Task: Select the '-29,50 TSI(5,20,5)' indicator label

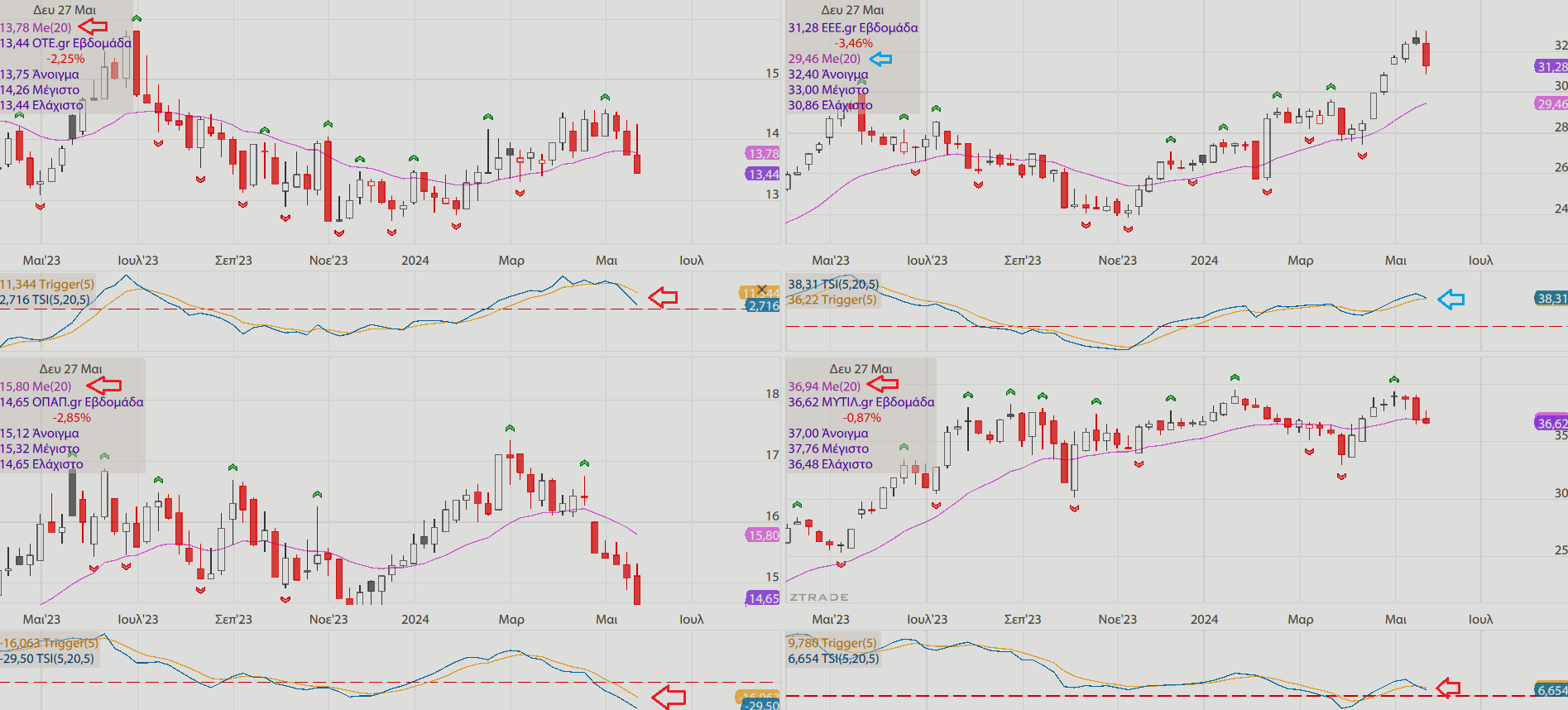Action: 47,659
